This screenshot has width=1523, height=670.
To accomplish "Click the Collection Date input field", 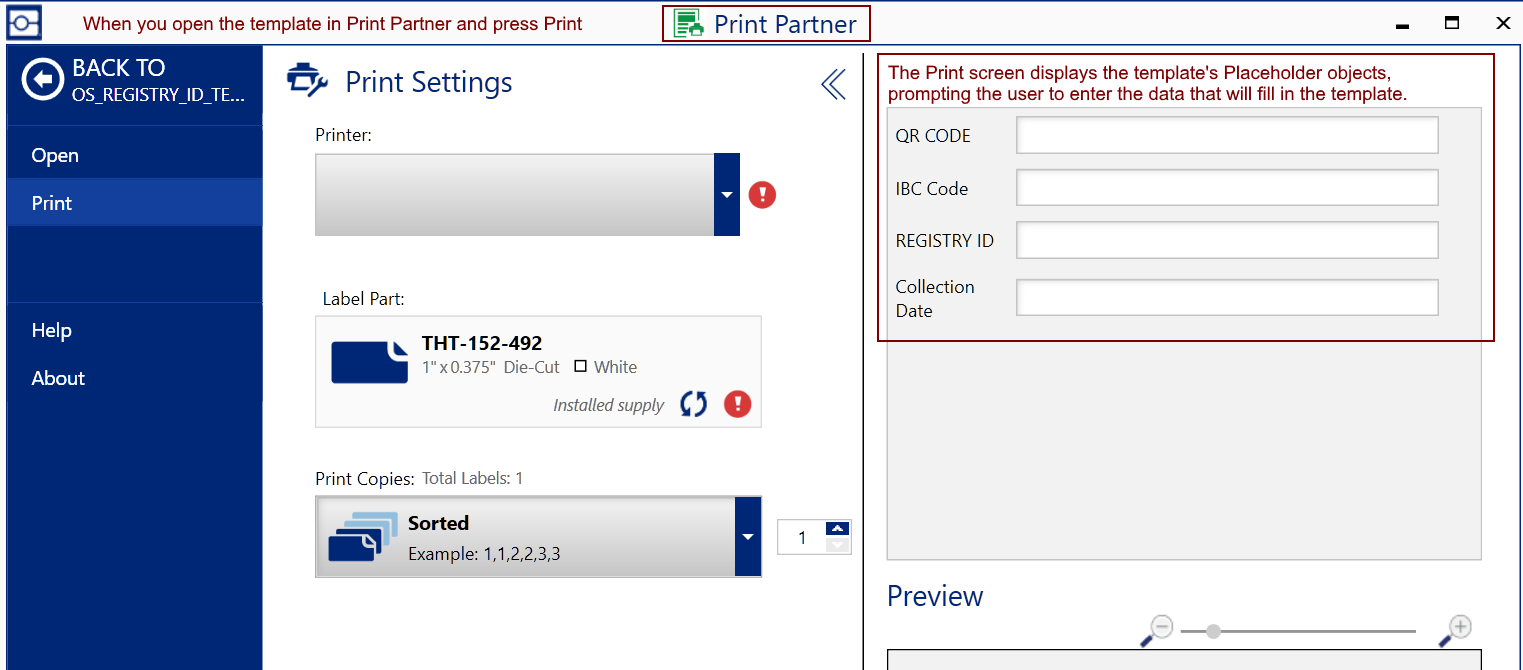I will tap(1227, 297).
